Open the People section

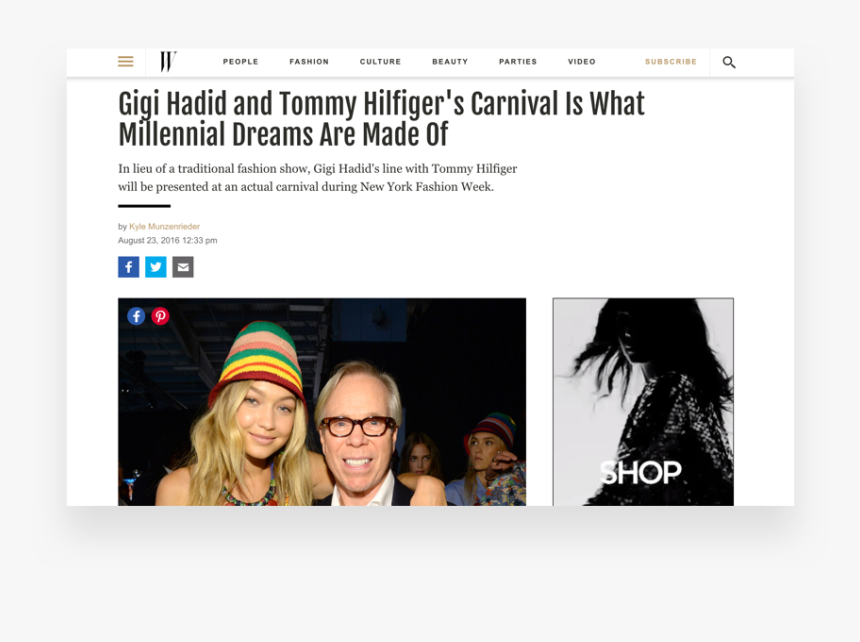(x=240, y=61)
